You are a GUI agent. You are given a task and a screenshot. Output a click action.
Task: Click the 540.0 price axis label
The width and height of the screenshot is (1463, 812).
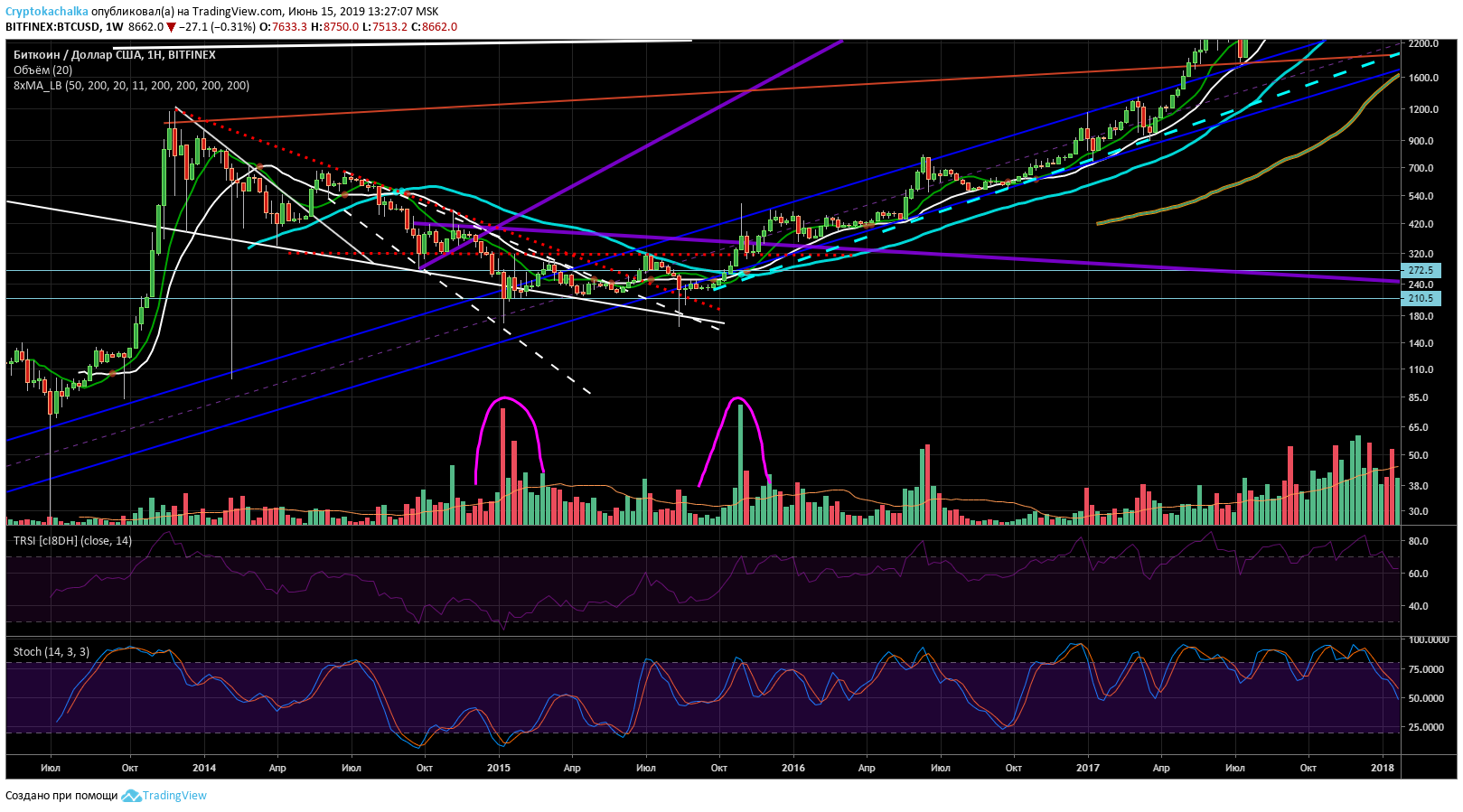(x=1421, y=196)
